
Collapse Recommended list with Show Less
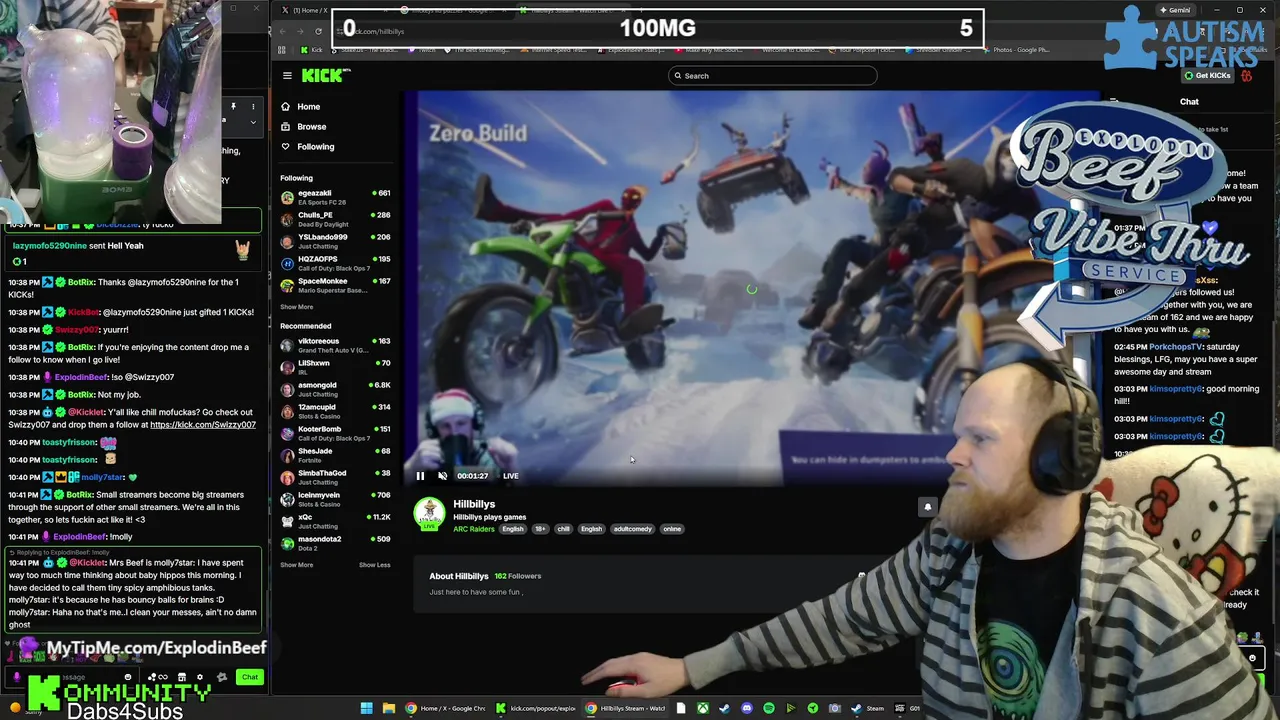[x=375, y=565]
